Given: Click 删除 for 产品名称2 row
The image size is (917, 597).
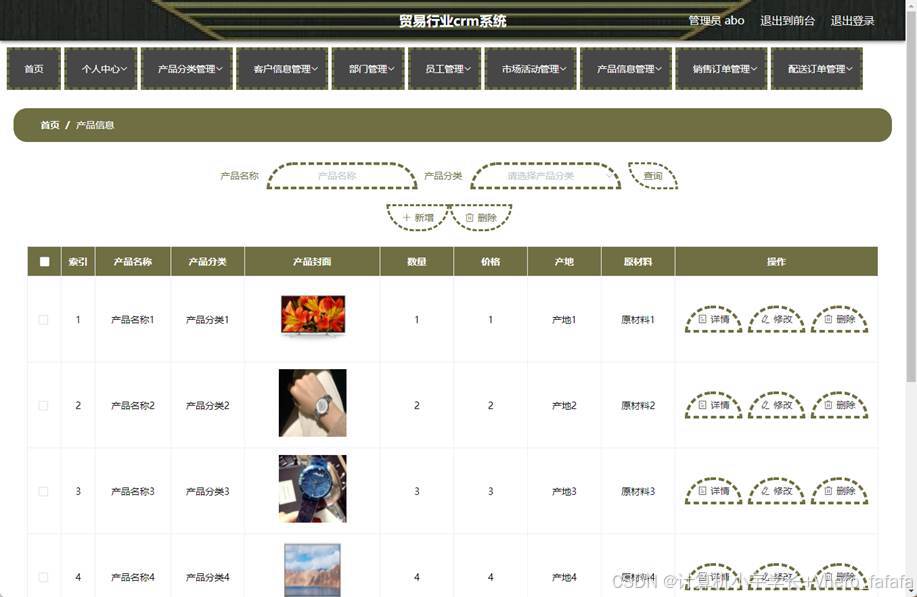Looking at the screenshot, I should pyautogui.click(x=840, y=405).
